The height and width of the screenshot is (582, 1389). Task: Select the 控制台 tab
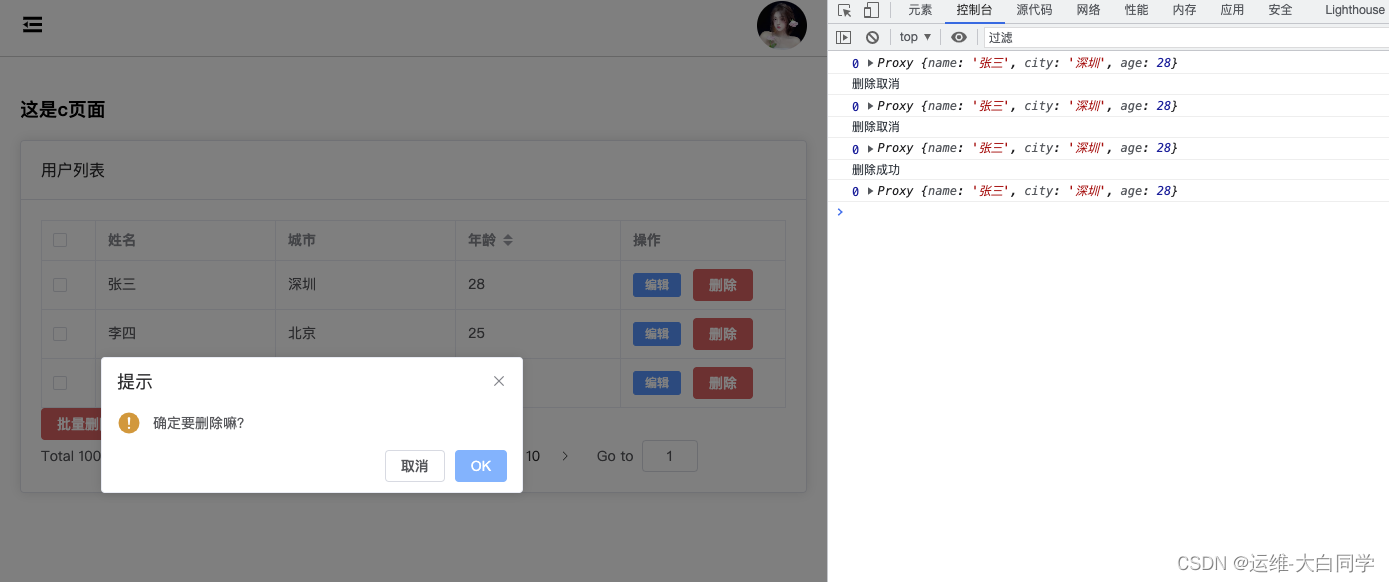click(x=974, y=10)
